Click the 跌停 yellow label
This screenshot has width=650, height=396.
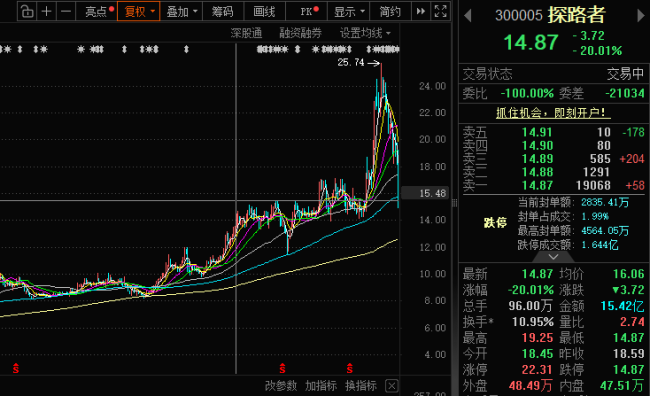495,223
